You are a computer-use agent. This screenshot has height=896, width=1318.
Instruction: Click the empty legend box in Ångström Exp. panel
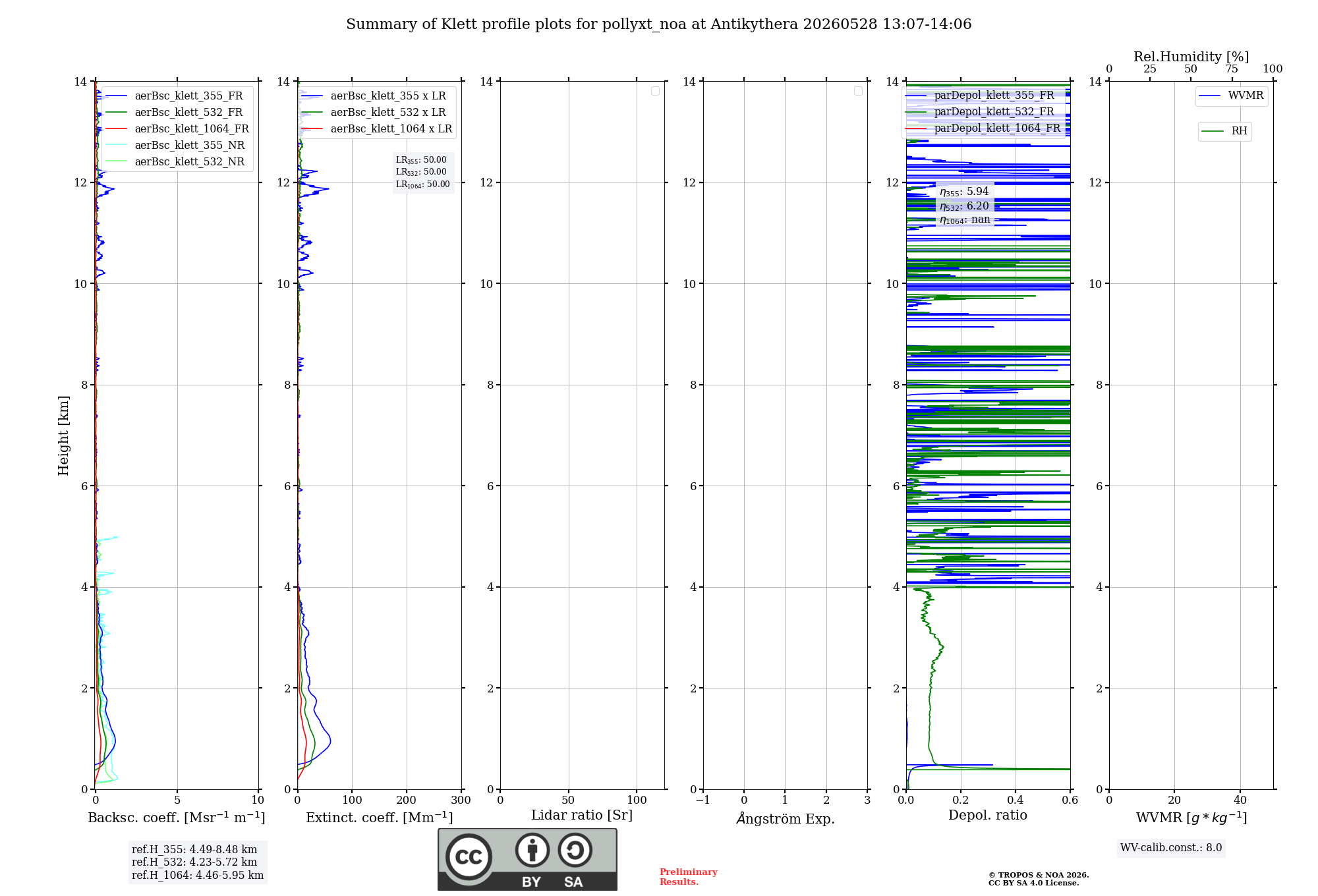858,91
